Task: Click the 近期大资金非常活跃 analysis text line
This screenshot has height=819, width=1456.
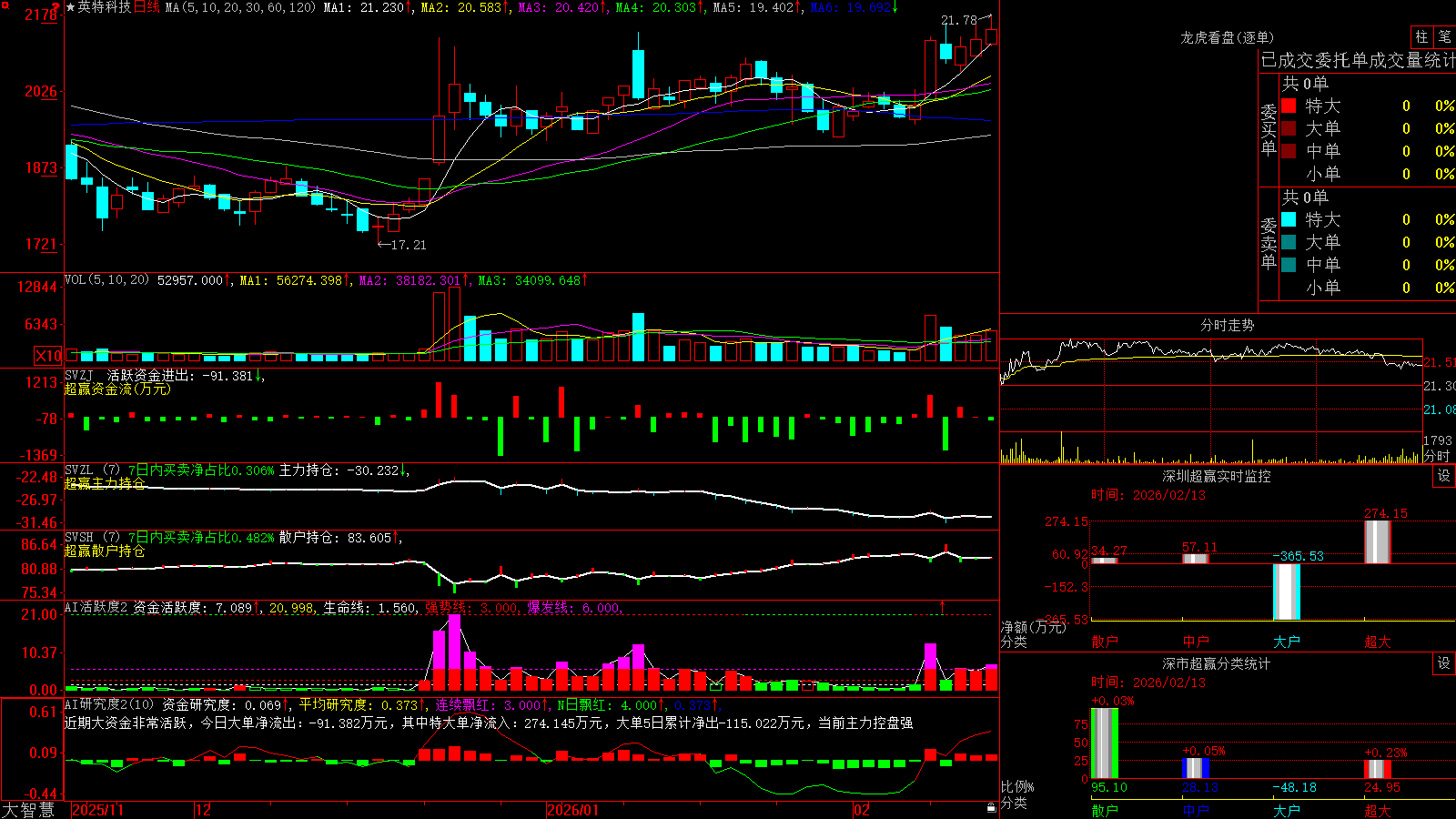Action: [489, 723]
